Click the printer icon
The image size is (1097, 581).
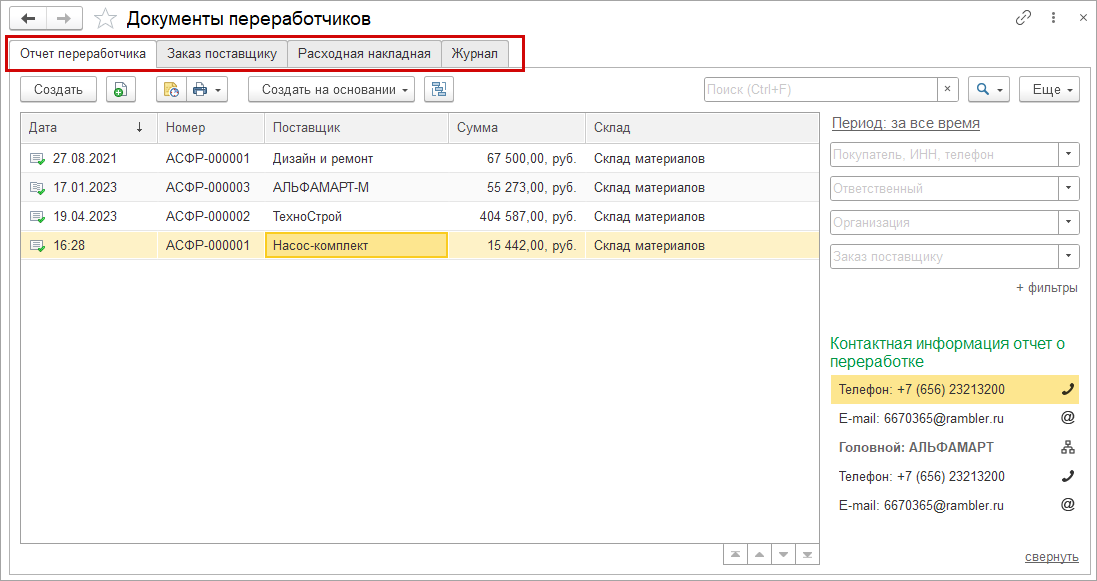point(199,90)
